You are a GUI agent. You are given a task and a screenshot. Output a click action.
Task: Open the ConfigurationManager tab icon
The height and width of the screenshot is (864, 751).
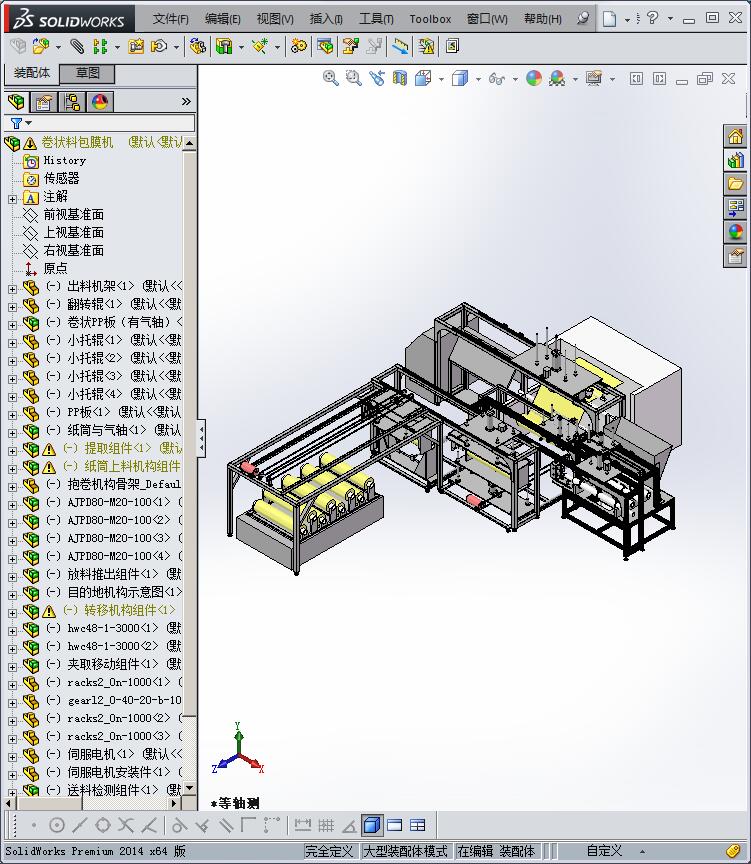(72, 102)
